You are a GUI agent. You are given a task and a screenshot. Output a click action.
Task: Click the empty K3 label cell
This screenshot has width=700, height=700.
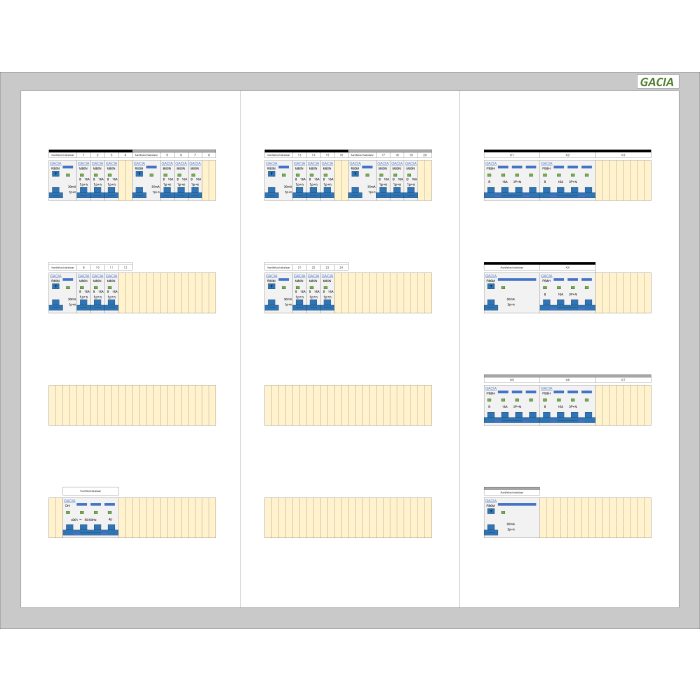(623, 155)
